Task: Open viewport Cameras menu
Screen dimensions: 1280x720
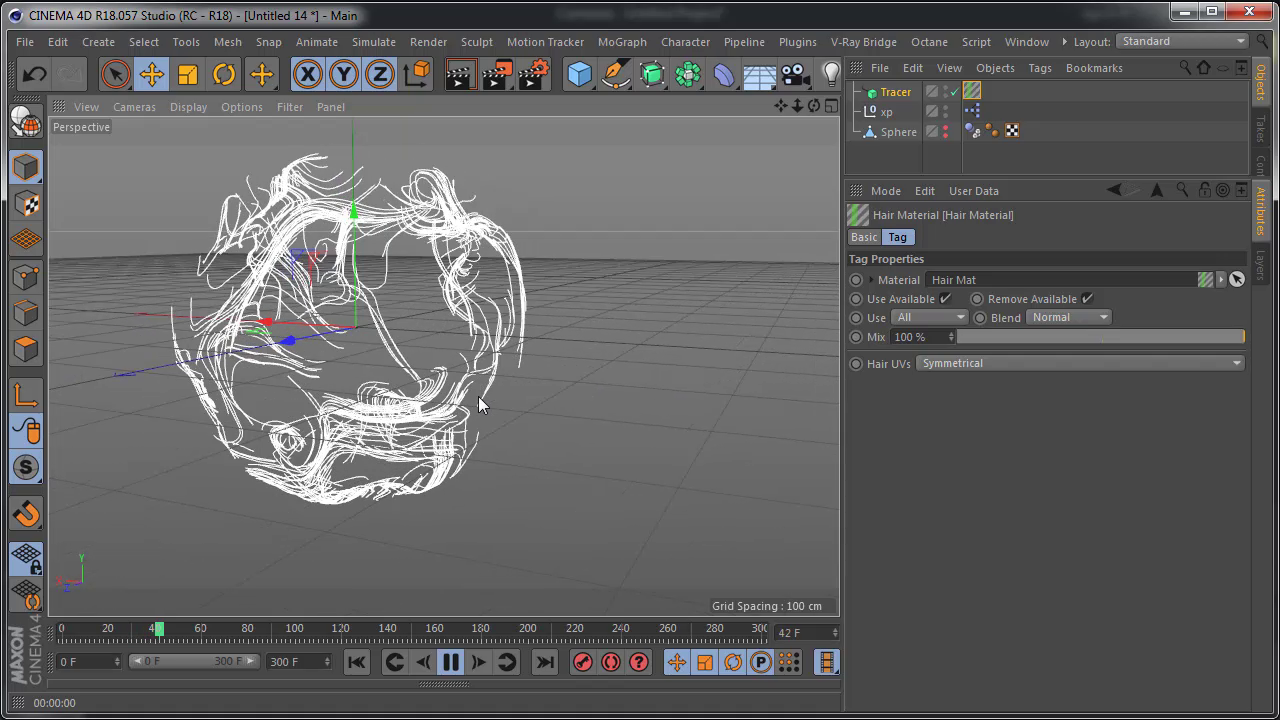Action: [x=134, y=107]
